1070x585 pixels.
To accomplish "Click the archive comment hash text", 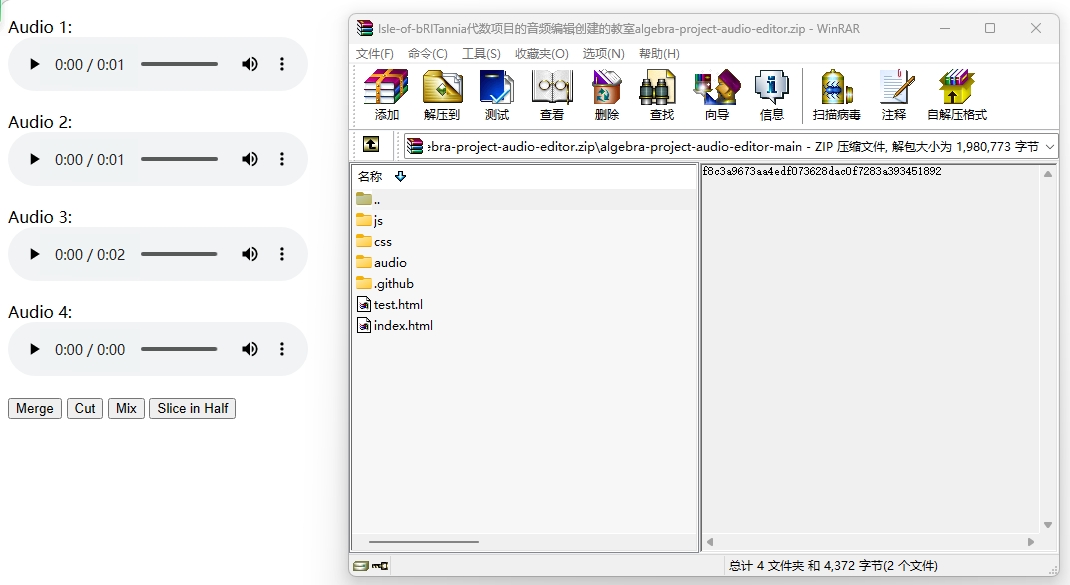I will point(822,171).
